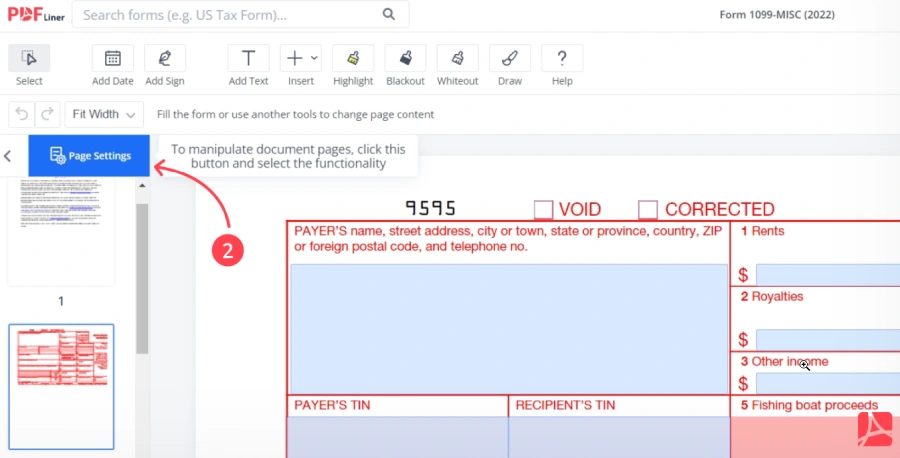
Task: Open the Help question mark
Action: (x=562, y=65)
